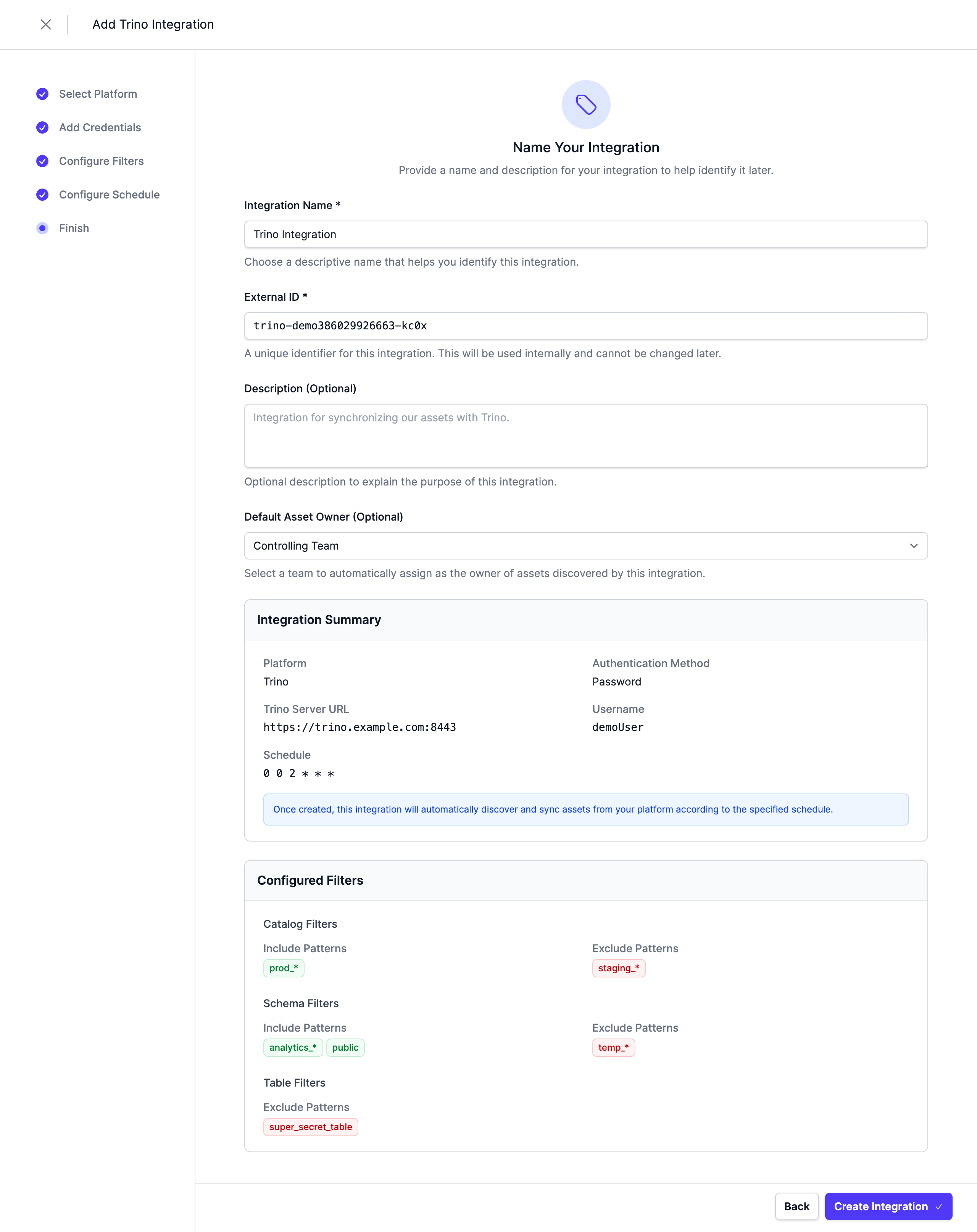Click the Integration Summary heading
The width and height of the screenshot is (977, 1232).
[319, 620]
